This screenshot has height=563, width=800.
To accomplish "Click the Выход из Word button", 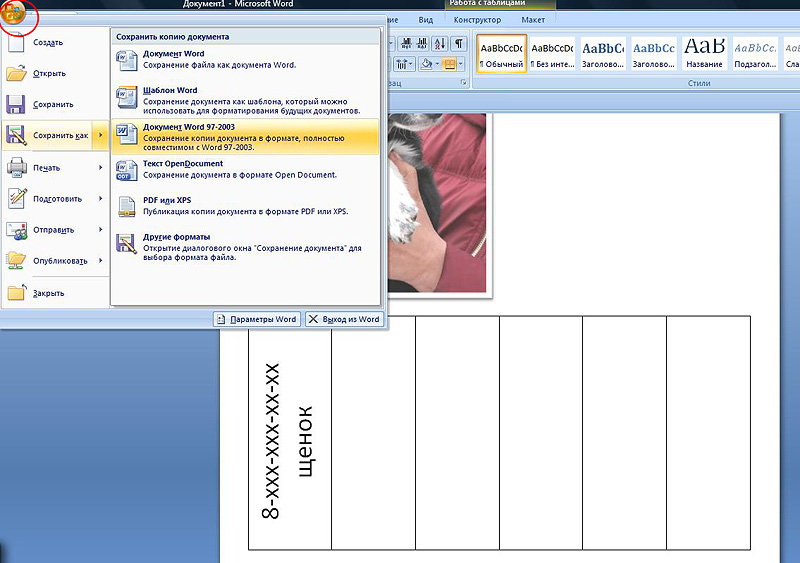I will click(x=344, y=320).
